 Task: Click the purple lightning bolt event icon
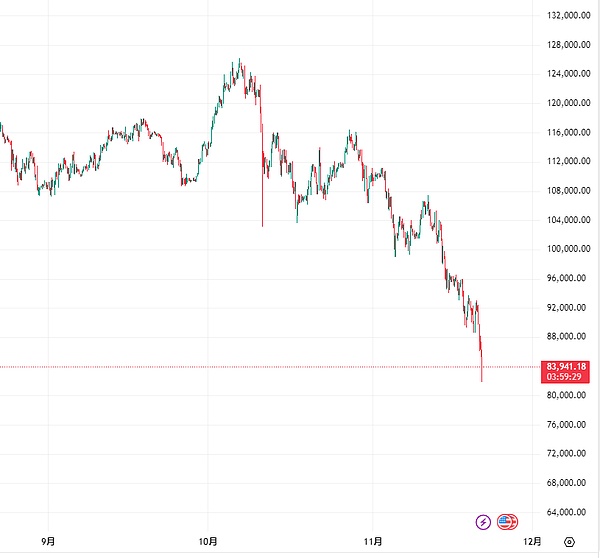[484, 521]
